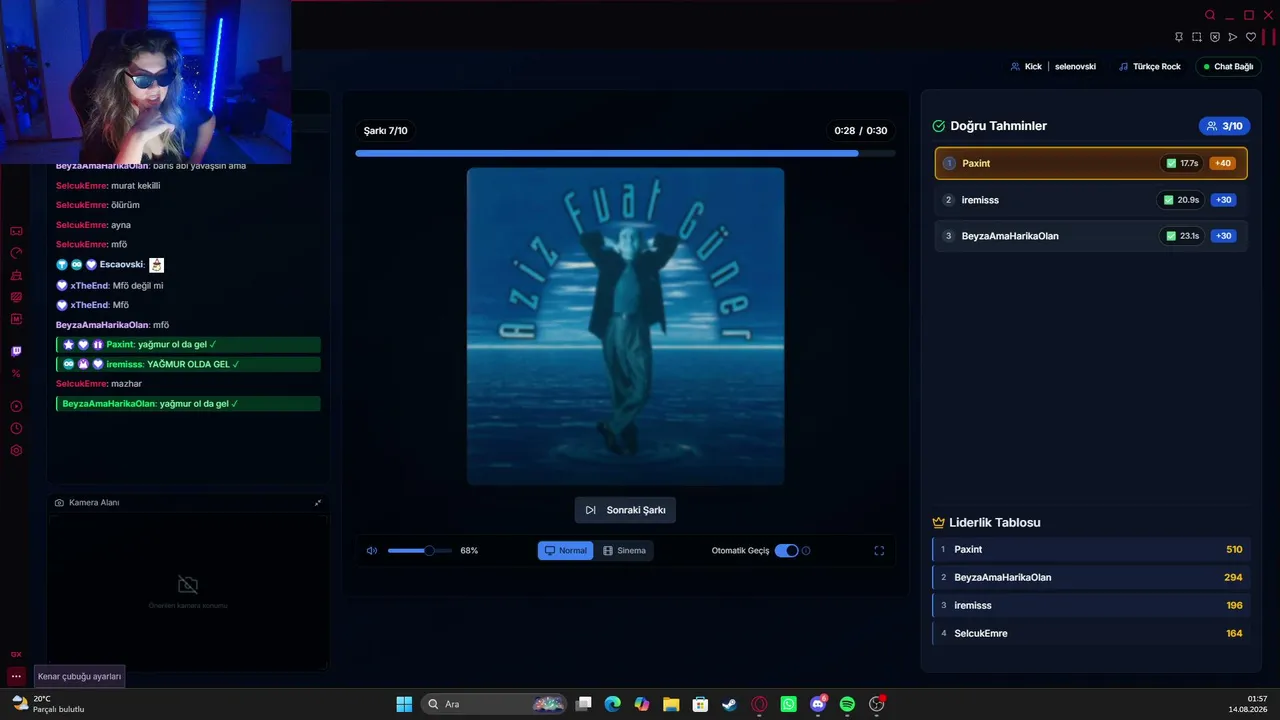Open the speedometer GX Control sidebar icon

click(x=16, y=253)
